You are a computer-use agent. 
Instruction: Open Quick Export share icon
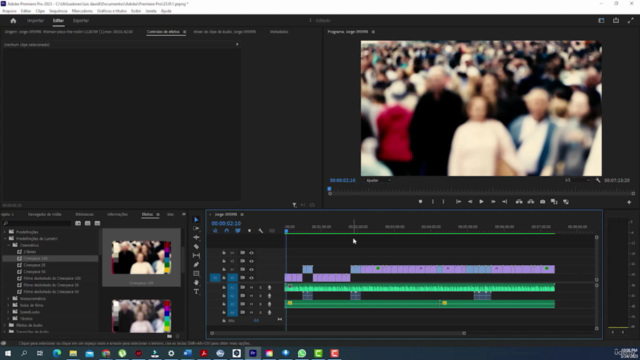[616, 20]
